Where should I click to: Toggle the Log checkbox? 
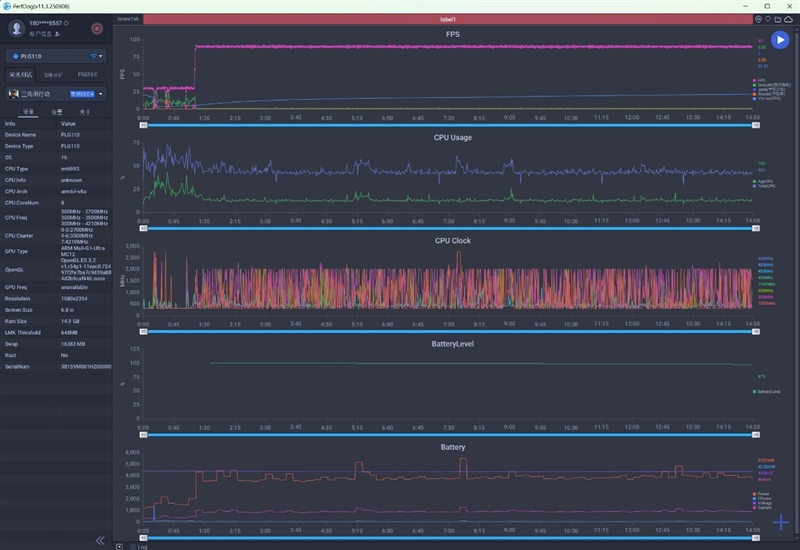133,546
